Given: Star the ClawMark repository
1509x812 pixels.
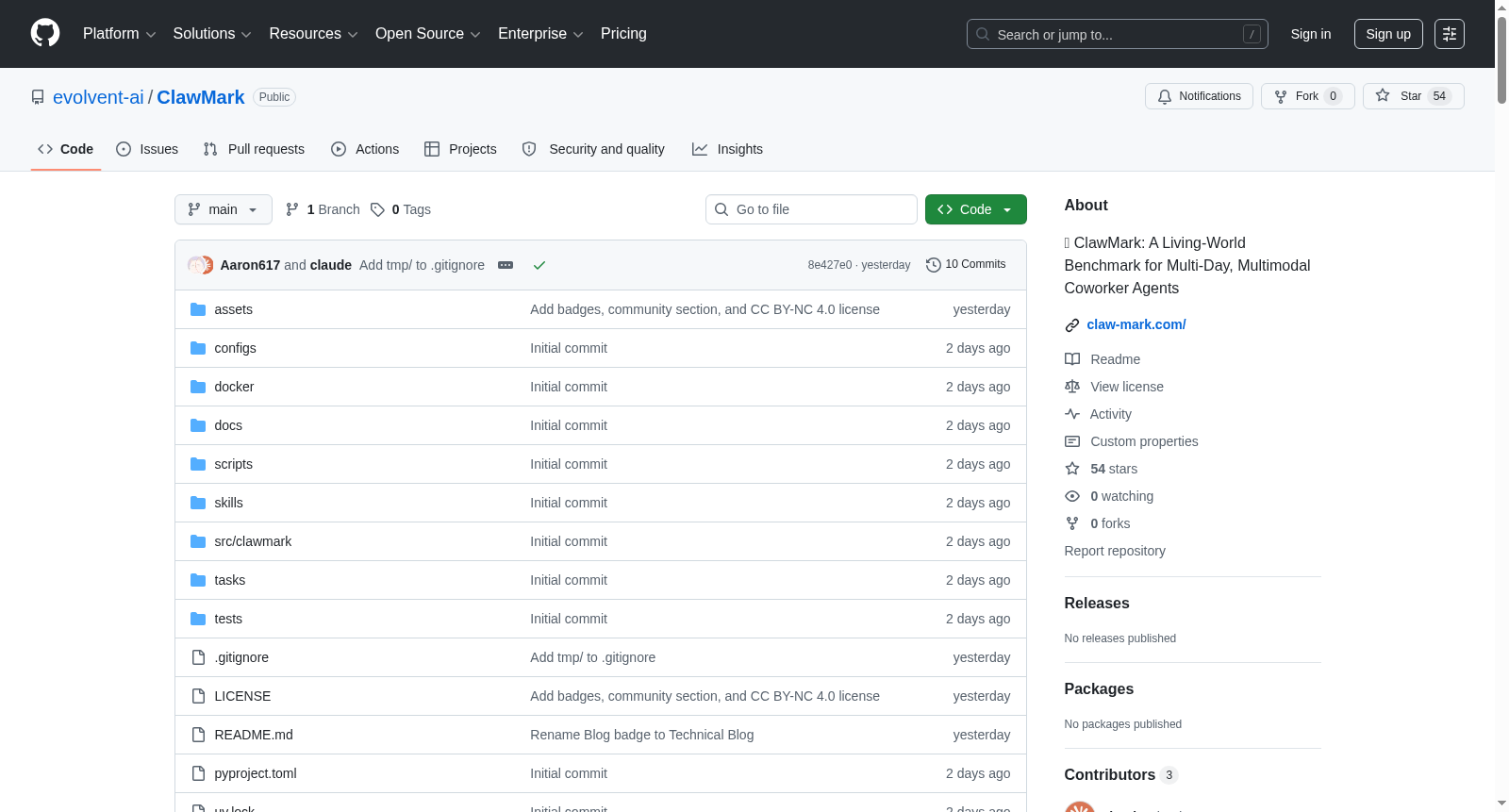Looking at the screenshot, I should click(1413, 96).
